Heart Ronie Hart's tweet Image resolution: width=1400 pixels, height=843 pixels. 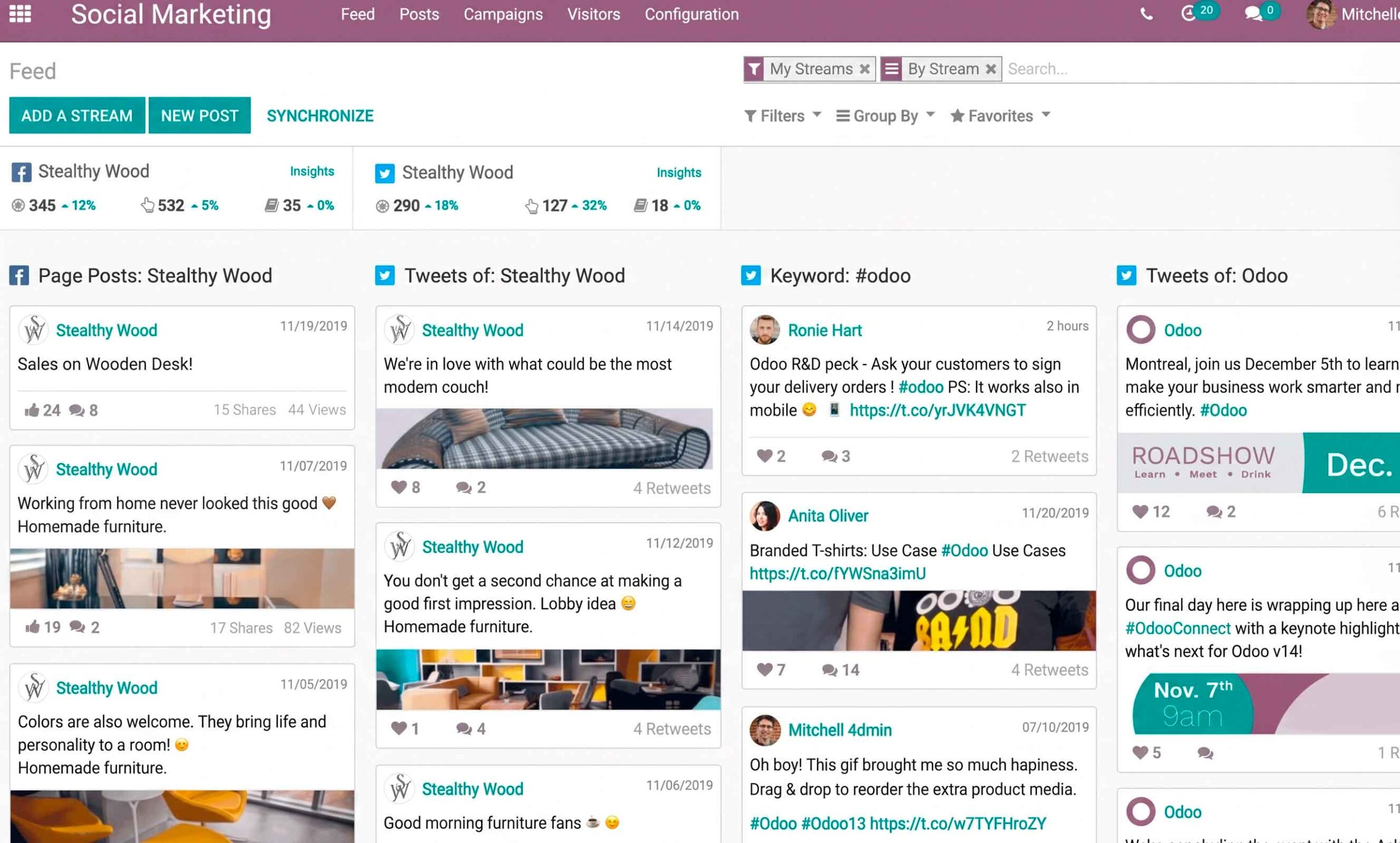[765, 455]
